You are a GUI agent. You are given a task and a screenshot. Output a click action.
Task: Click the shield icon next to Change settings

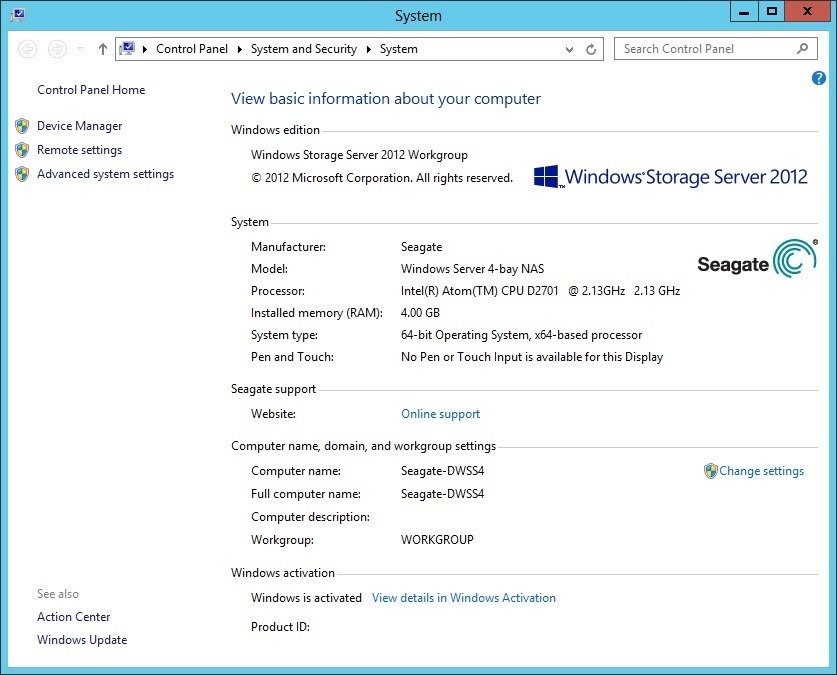click(x=710, y=471)
